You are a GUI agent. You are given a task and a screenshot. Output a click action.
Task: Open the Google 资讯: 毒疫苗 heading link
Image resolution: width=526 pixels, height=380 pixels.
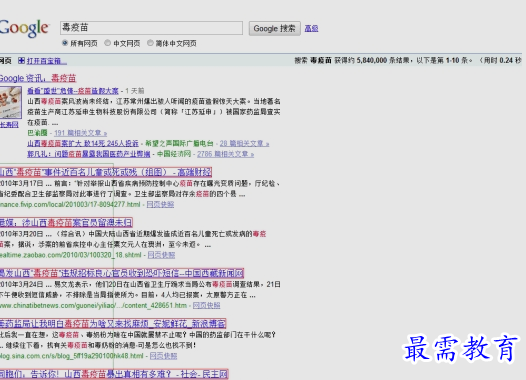coord(38,78)
